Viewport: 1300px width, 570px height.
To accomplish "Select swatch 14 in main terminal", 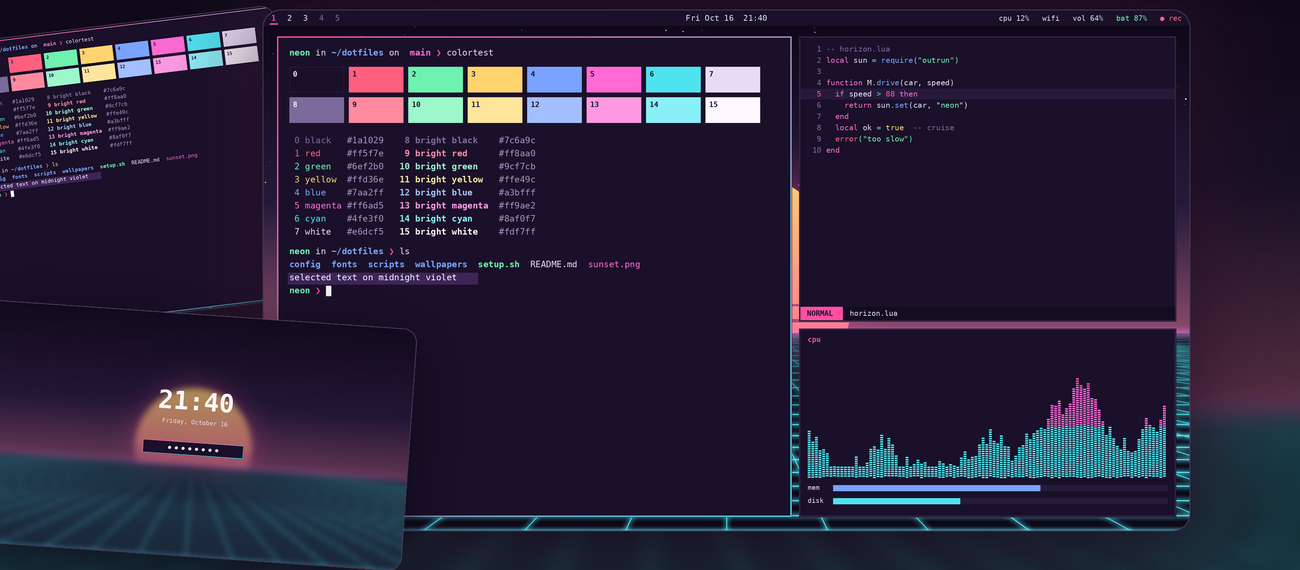I will pos(673,110).
